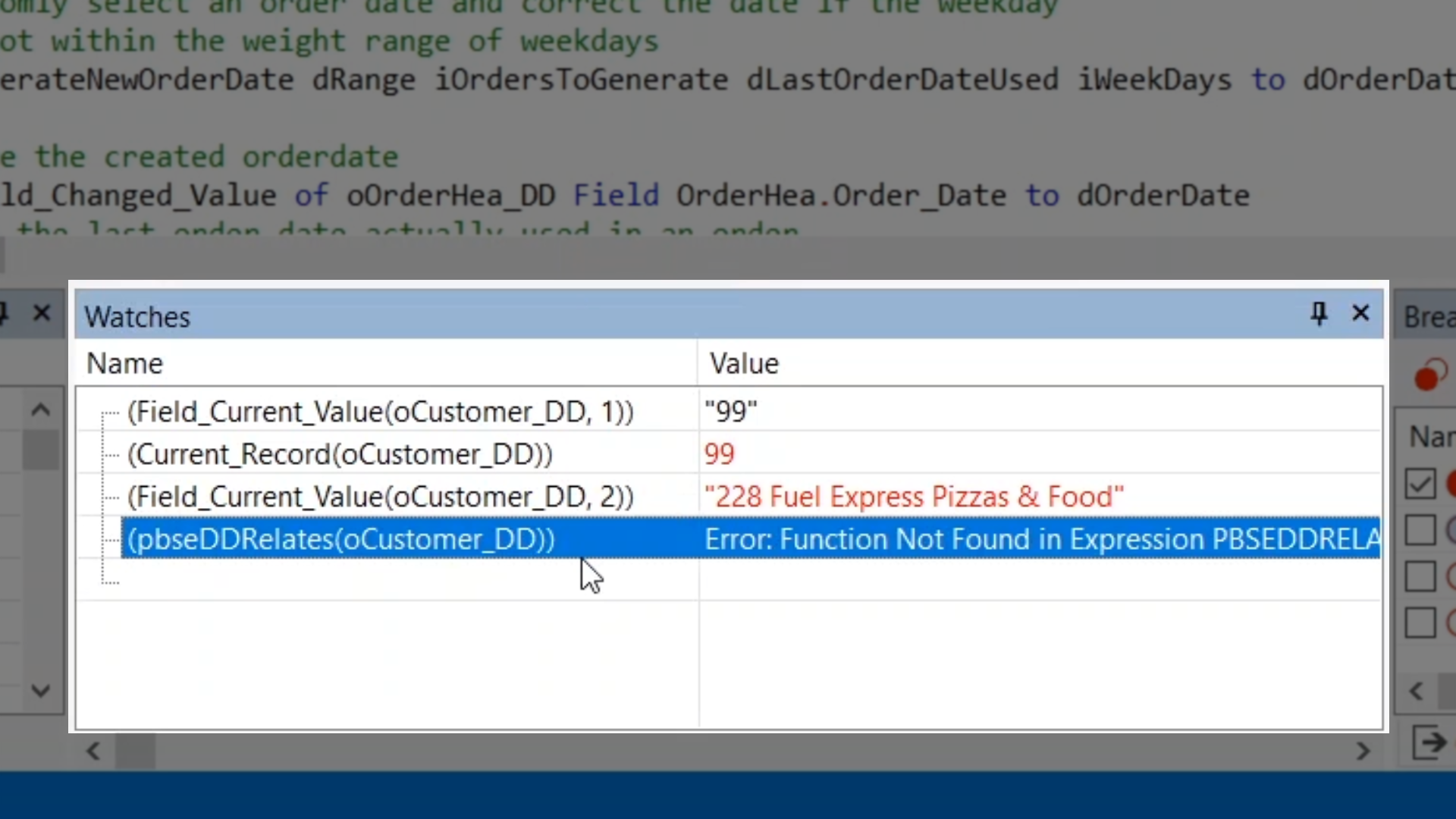
Task: Enable the second breakpoint checkbox
Action: coord(1420,530)
